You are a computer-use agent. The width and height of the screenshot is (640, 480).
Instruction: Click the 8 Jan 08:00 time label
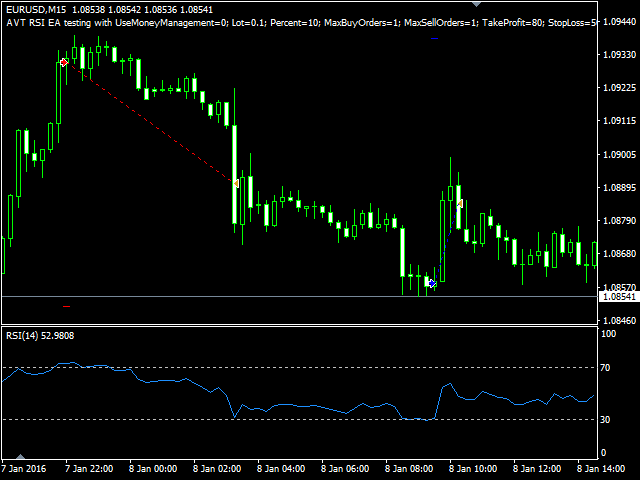click(409, 469)
